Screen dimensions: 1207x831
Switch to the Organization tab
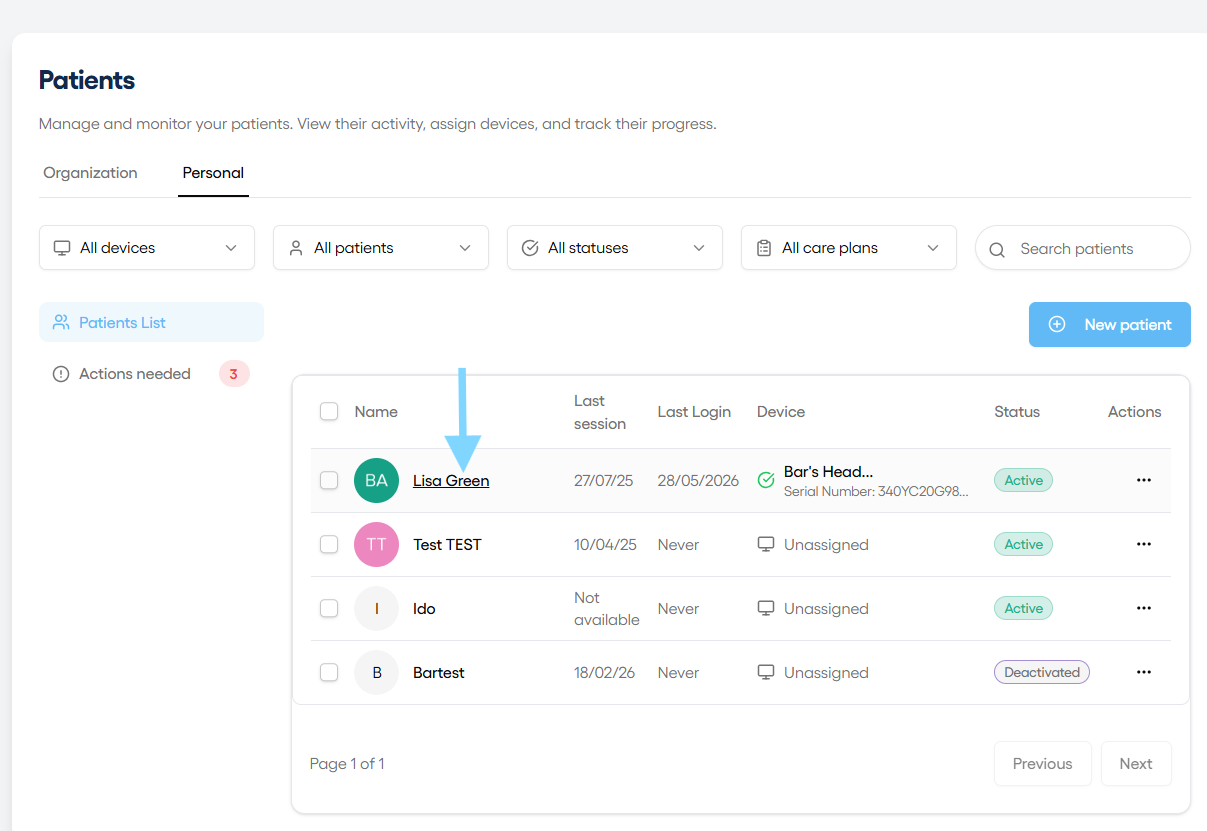tap(90, 172)
